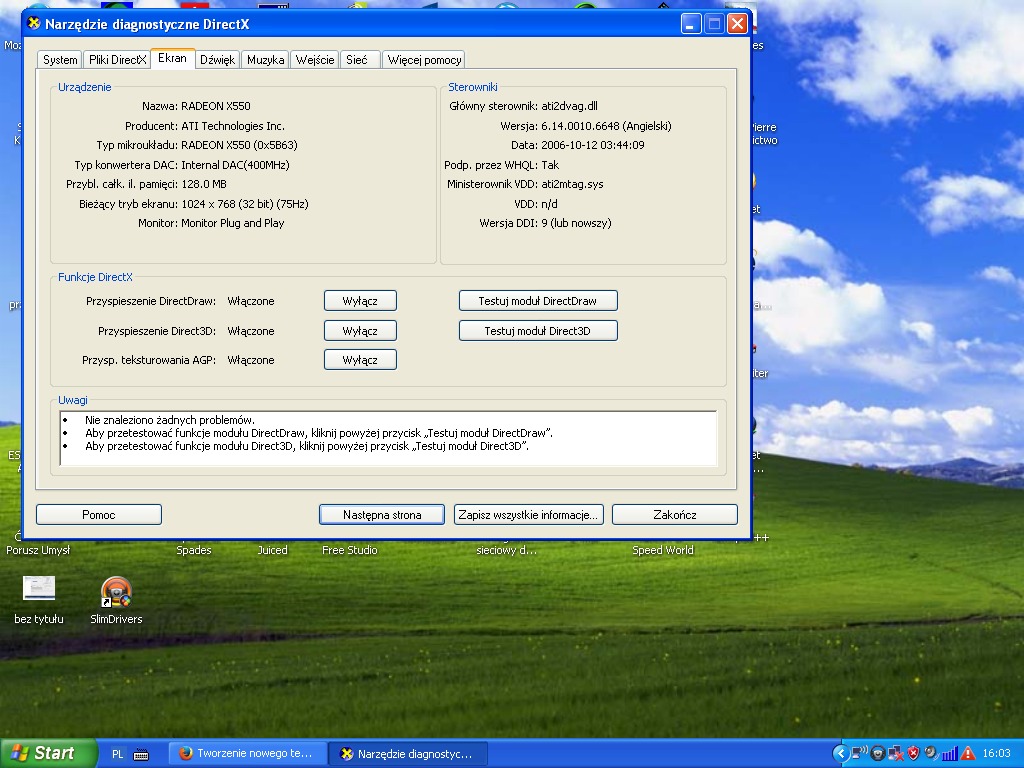Close the DirectX diagnostic window

coord(737,24)
